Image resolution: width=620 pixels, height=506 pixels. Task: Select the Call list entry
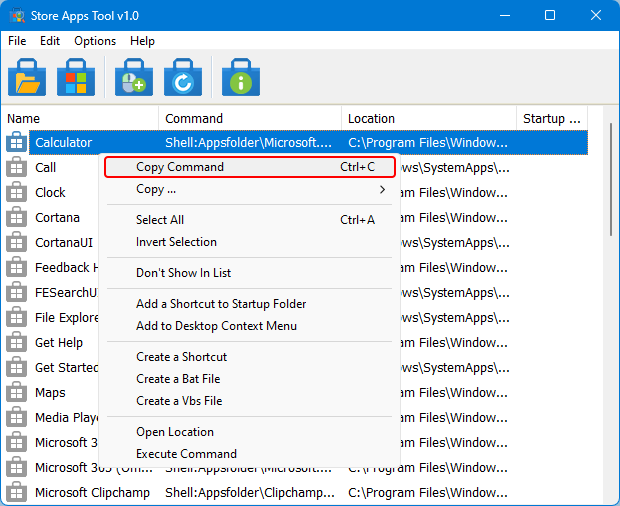[x=45, y=167]
